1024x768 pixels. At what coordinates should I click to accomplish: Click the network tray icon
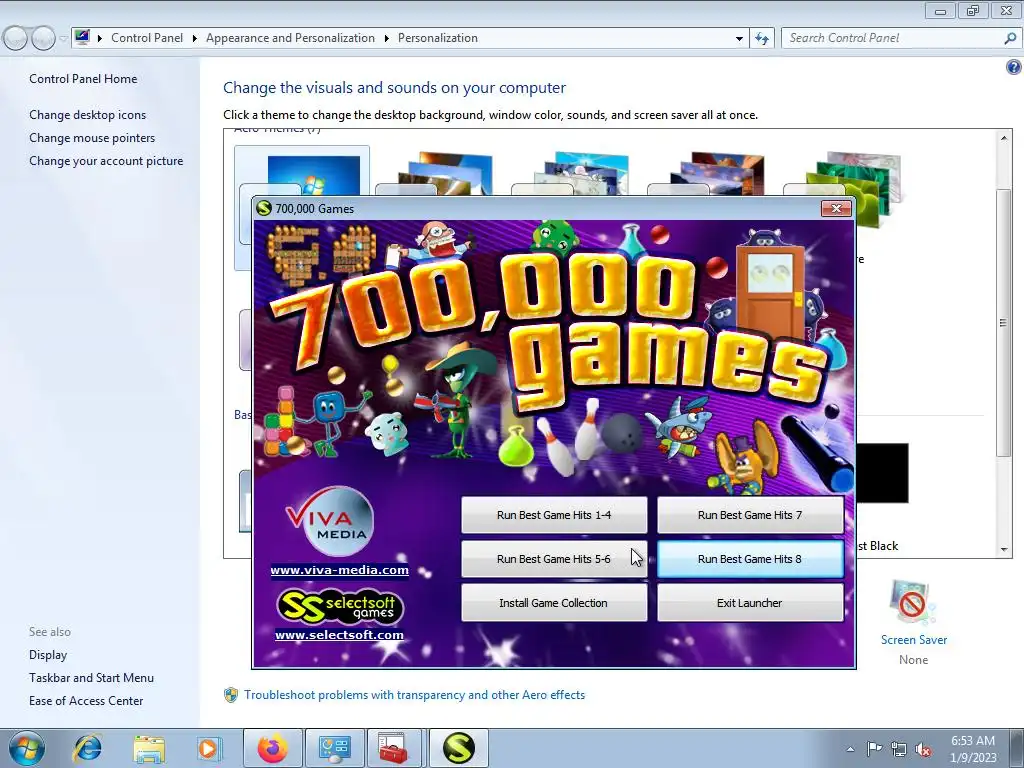[899, 749]
